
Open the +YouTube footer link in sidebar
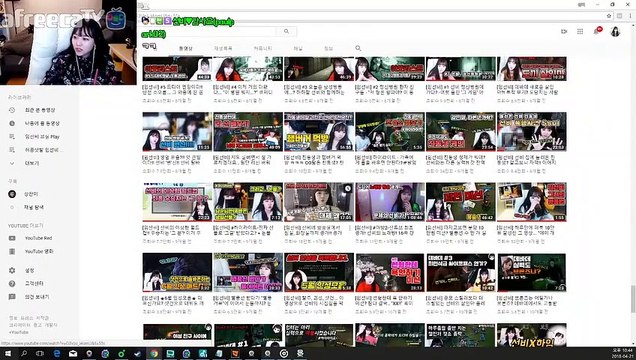19,332
